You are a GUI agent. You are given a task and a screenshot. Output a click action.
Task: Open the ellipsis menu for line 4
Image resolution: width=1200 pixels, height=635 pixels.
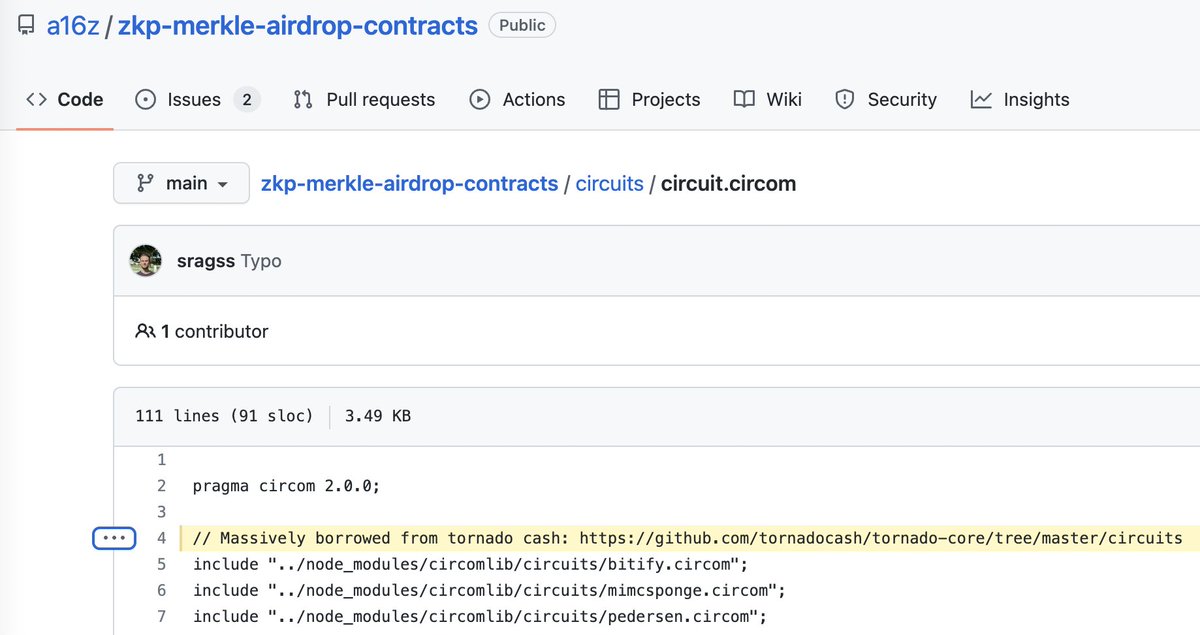click(x=114, y=538)
